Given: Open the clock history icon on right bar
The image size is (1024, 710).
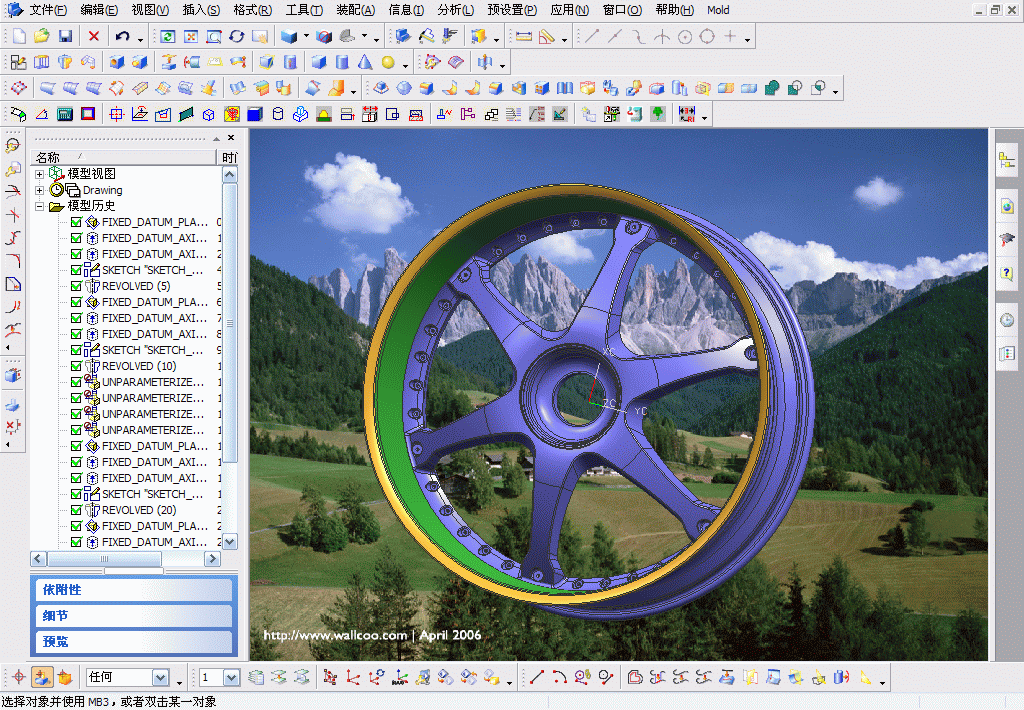Looking at the screenshot, I should 1007,320.
